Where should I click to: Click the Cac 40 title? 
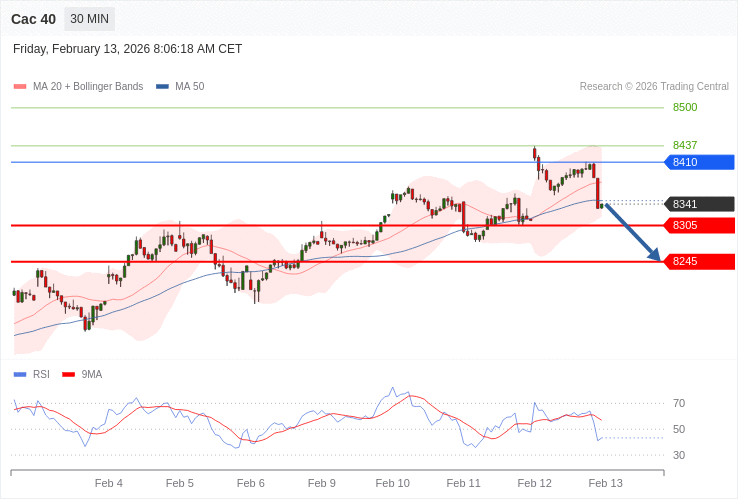point(33,19)
